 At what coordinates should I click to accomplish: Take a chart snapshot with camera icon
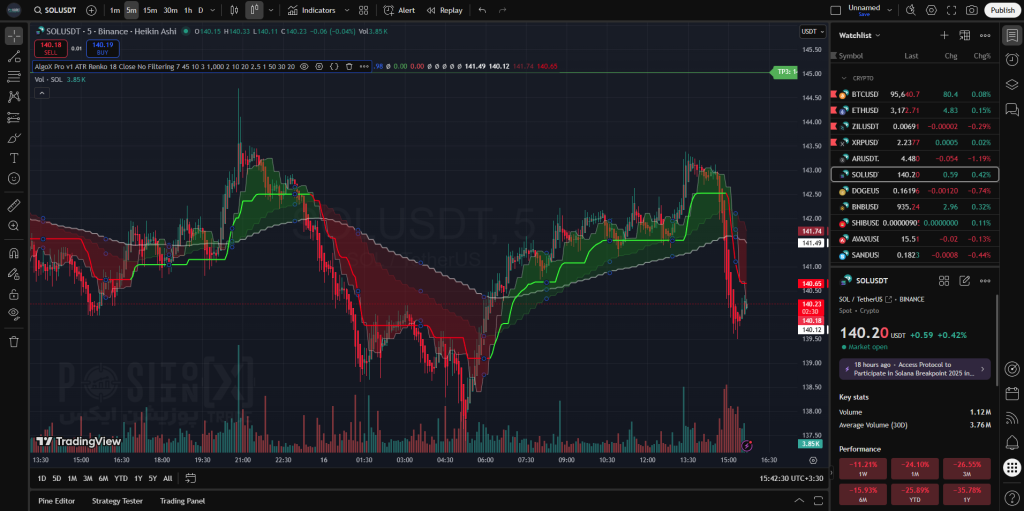coord(972,10)
